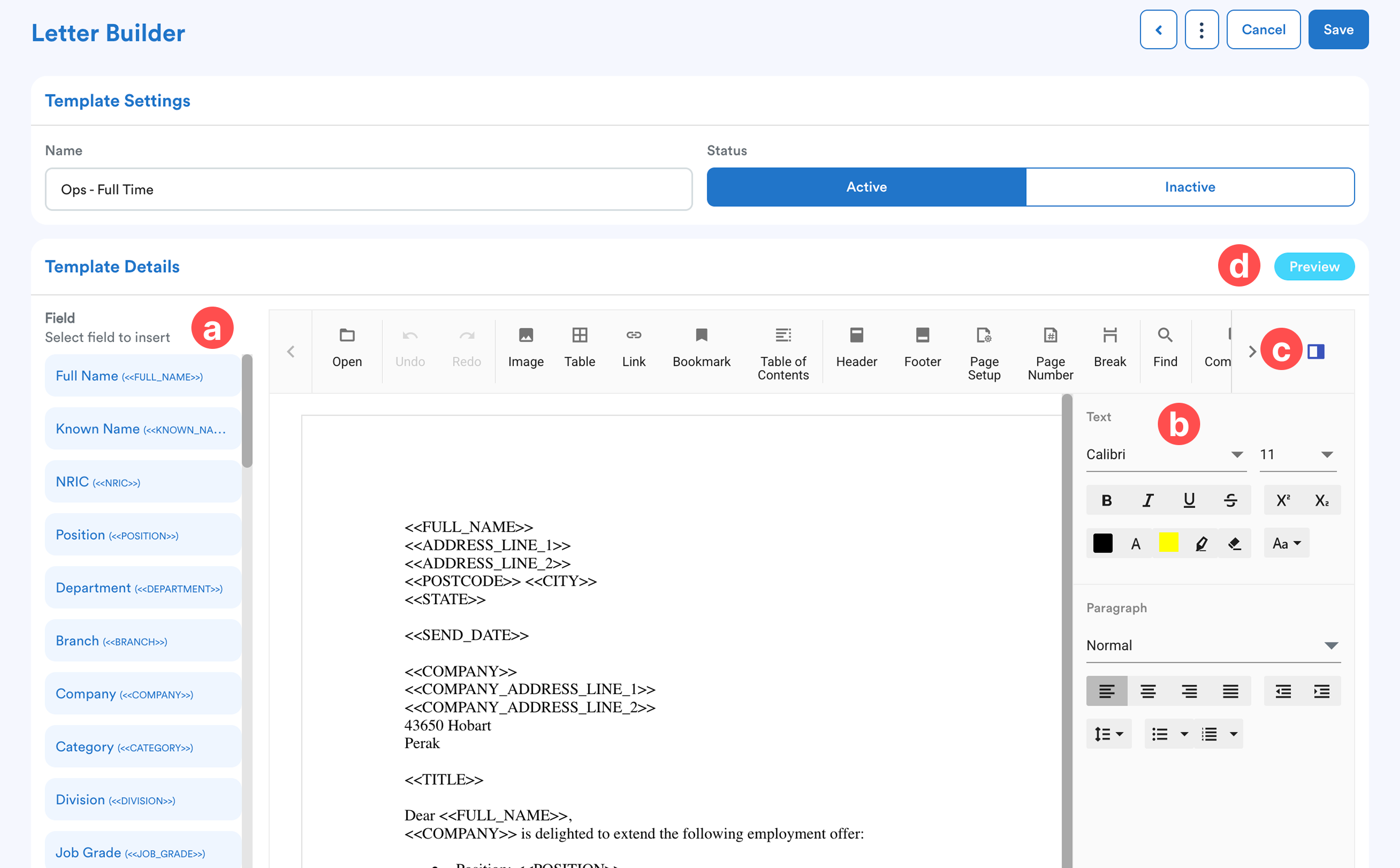Click the Cancel button
The width and height of the screenshot is (1400, 868).
pos(1263,29)
